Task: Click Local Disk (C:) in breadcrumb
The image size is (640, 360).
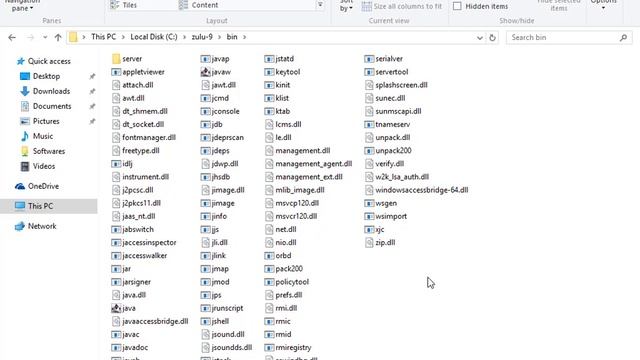Action: tap(154, 37)
